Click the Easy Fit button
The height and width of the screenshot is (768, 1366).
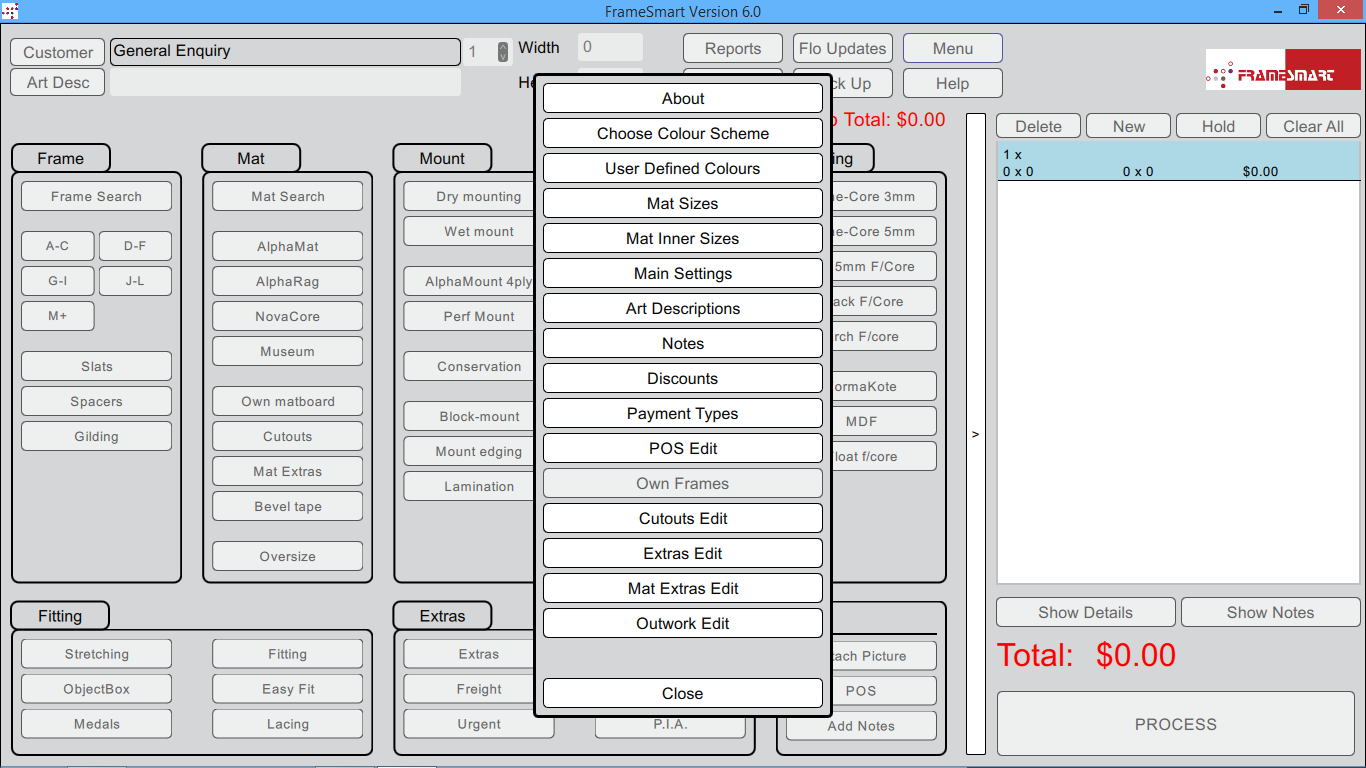[288, 689]
